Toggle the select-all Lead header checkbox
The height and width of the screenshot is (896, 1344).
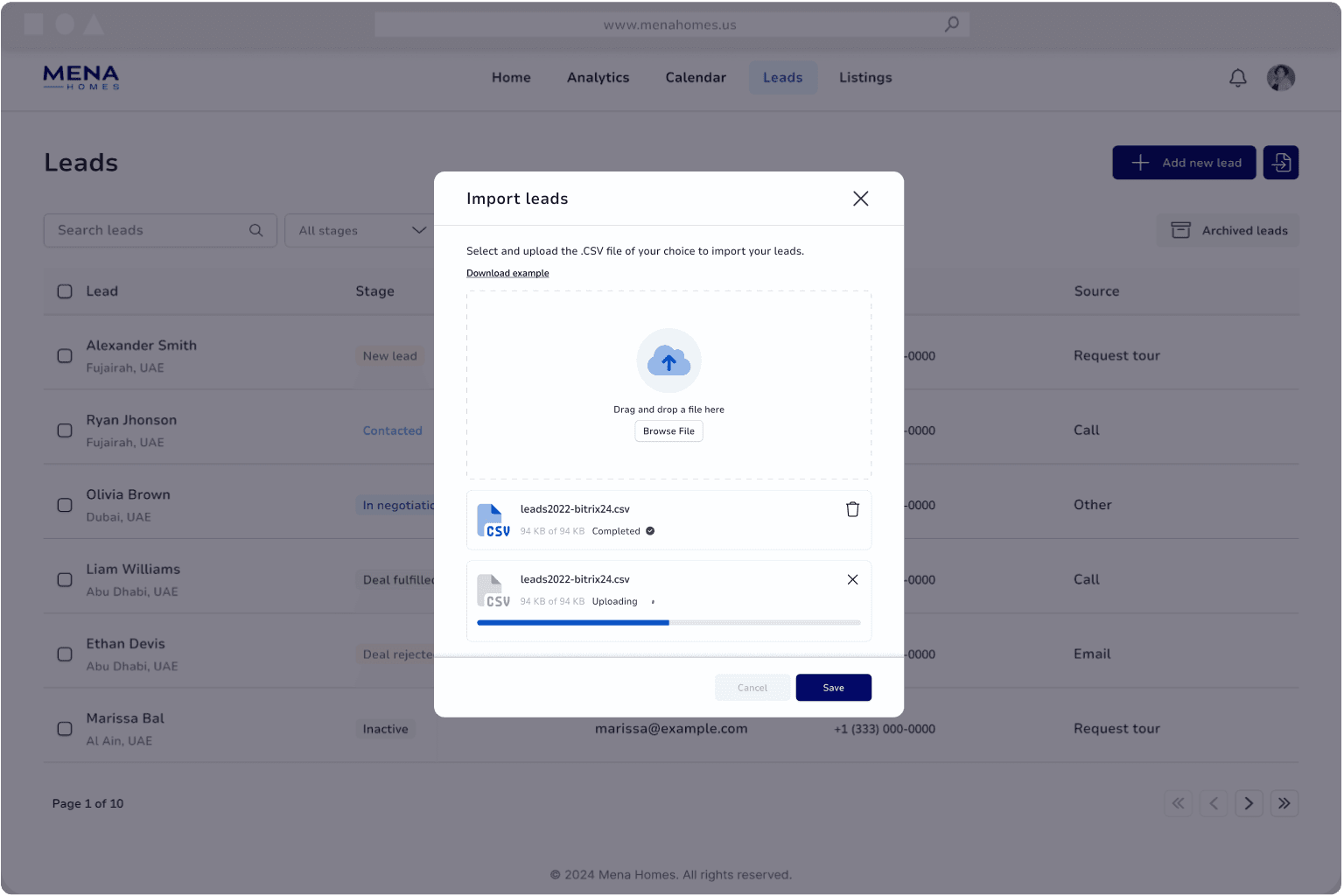point(65,291)
